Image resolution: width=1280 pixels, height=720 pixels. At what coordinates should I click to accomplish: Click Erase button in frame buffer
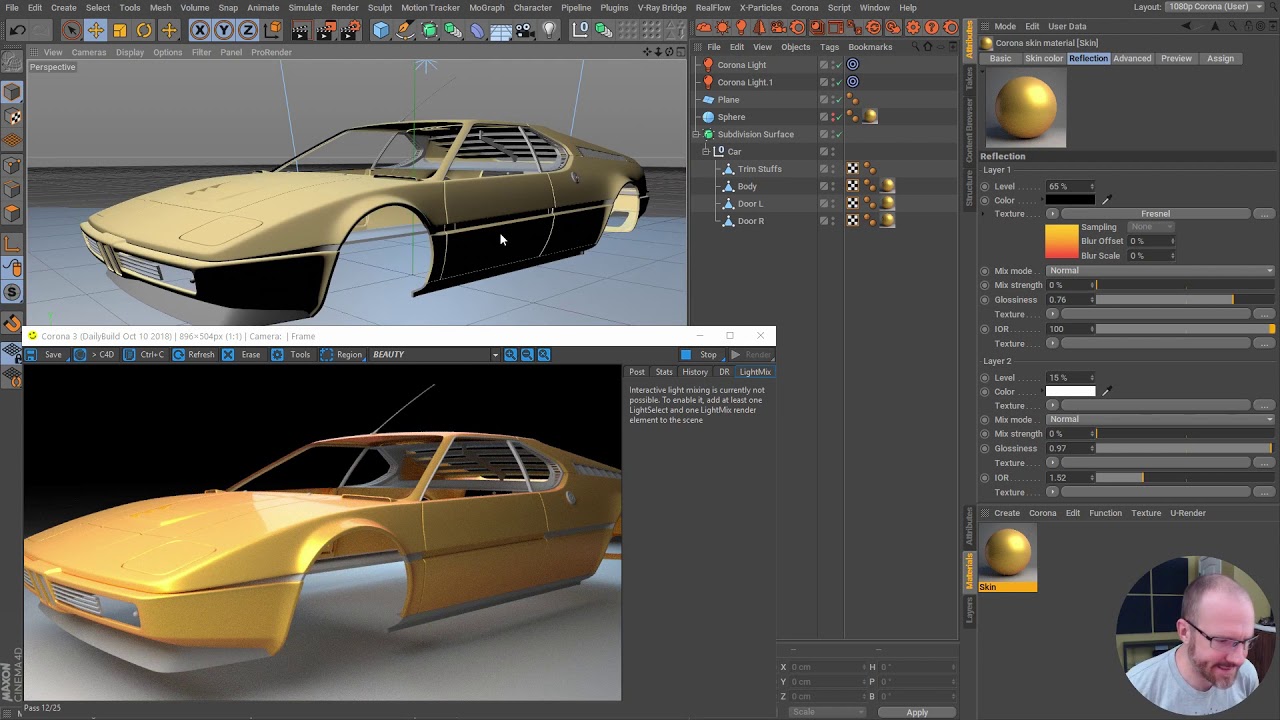[242, 354]
